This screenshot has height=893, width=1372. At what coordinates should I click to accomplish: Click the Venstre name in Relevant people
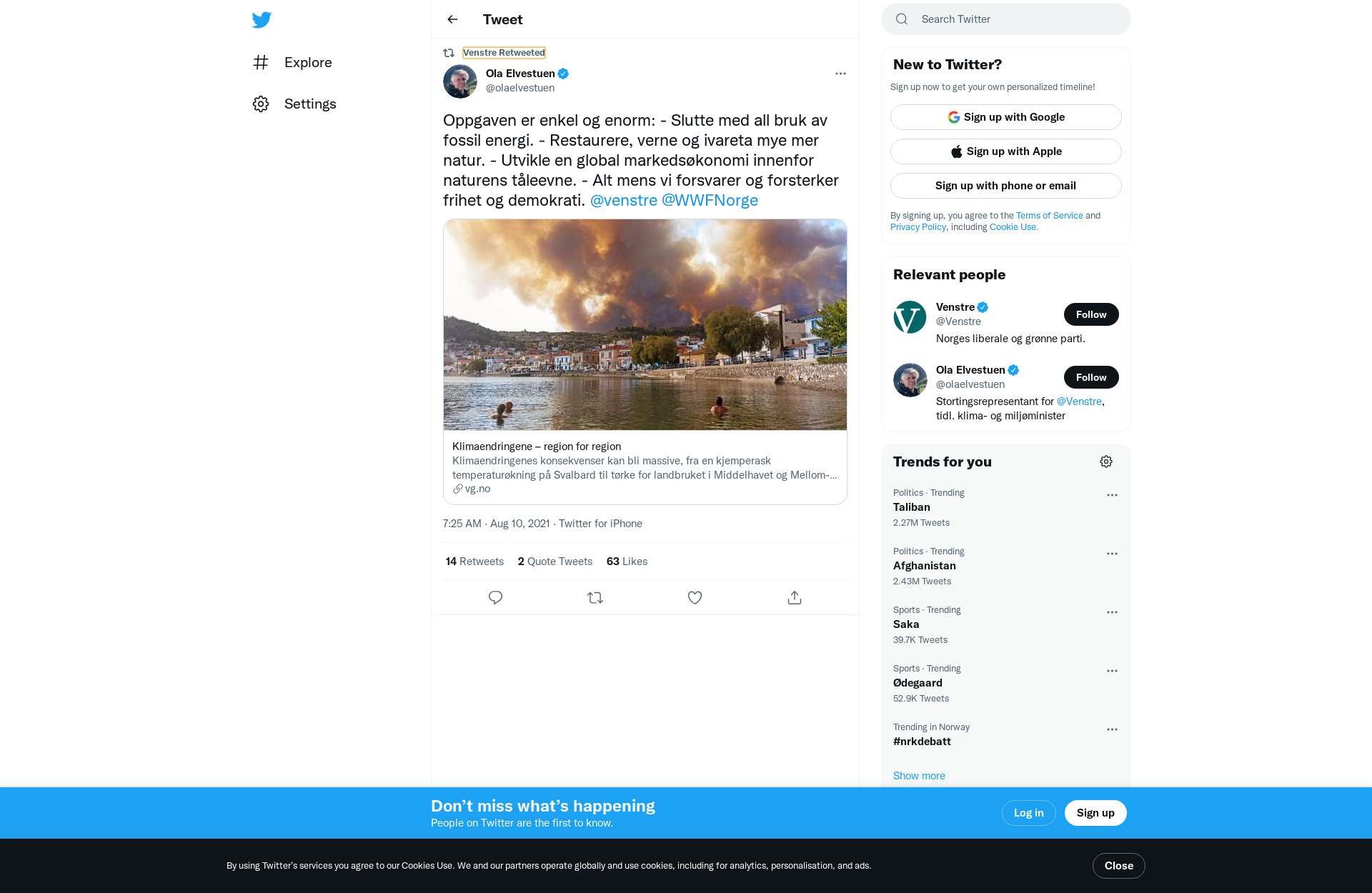955,307
